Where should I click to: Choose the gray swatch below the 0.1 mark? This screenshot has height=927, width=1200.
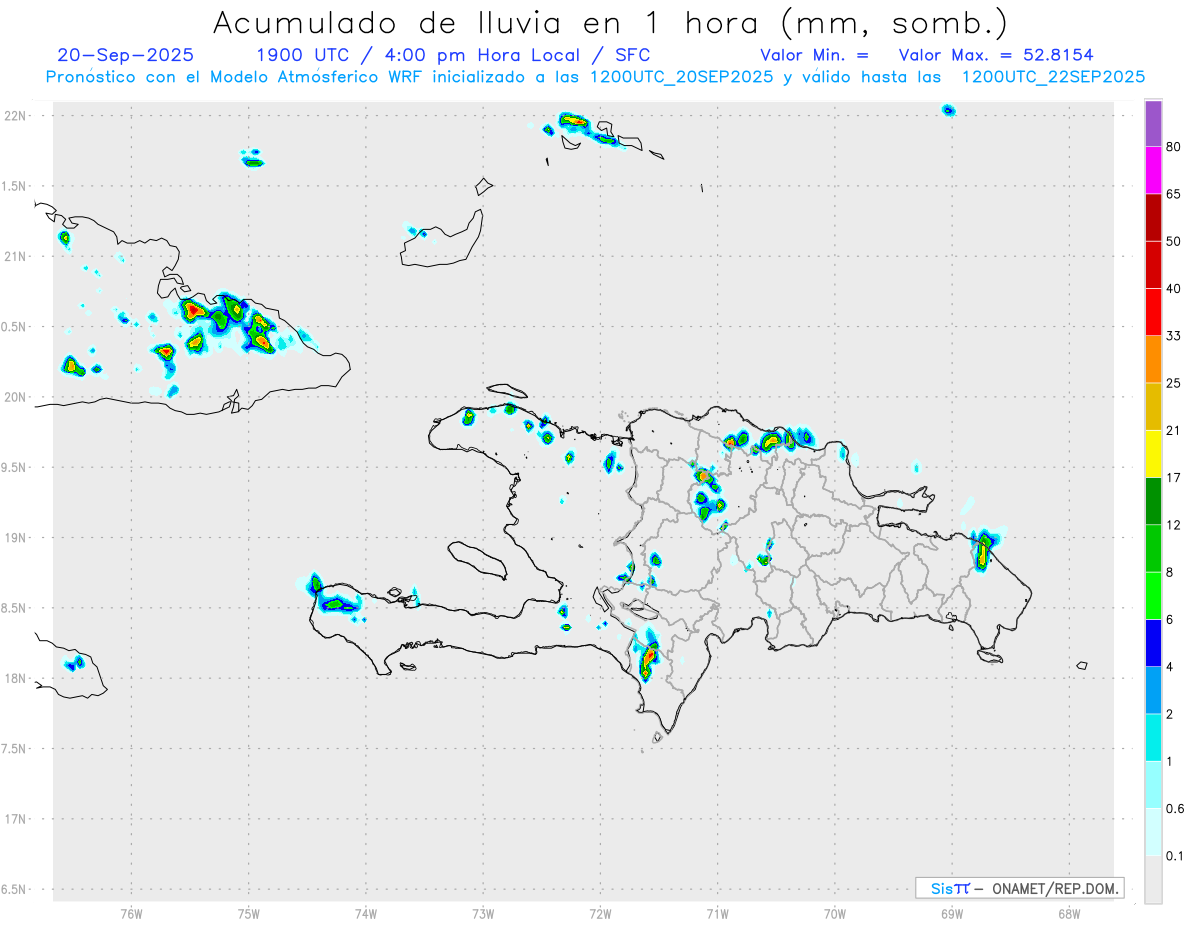1153,879
